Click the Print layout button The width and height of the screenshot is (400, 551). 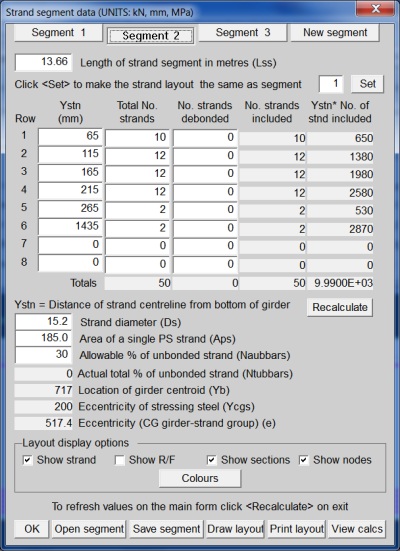pyautogui.click(x=297, y=529)
